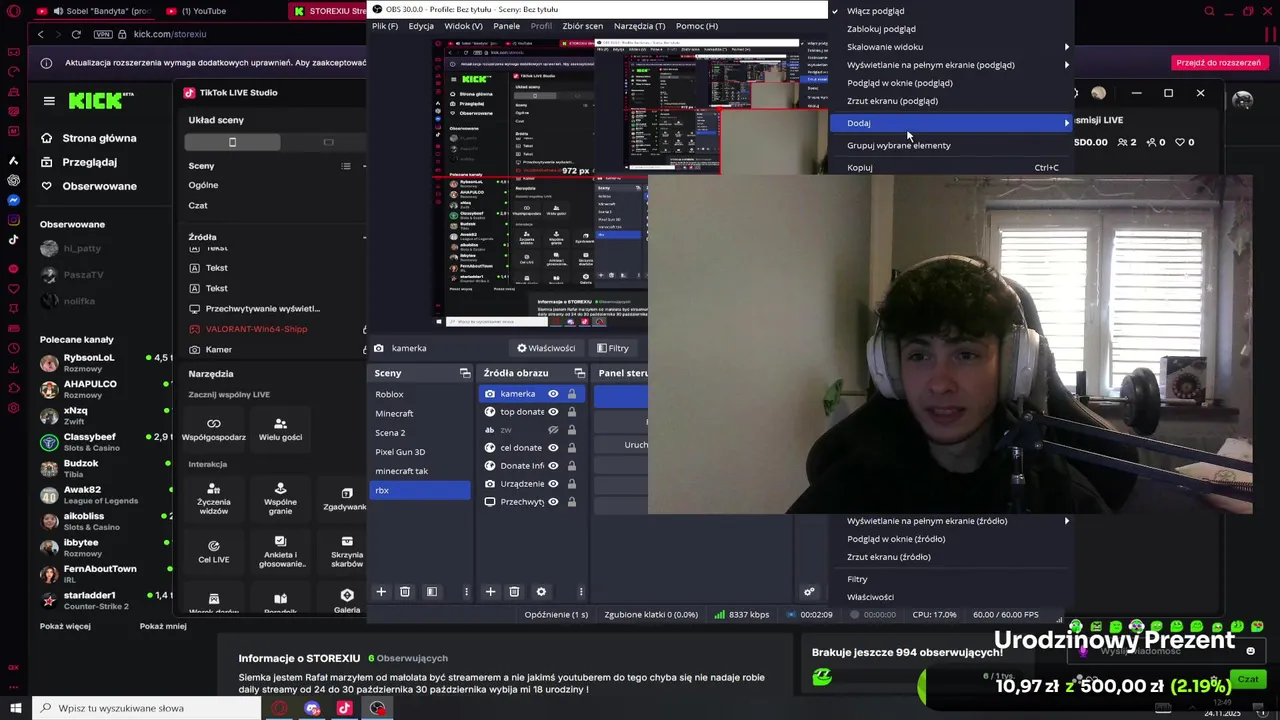Click the remove source trash icon in Źródła obrazu
The width and height of the screenshot is (1280, 720).
pyautogui.click(x=514, y=592)
